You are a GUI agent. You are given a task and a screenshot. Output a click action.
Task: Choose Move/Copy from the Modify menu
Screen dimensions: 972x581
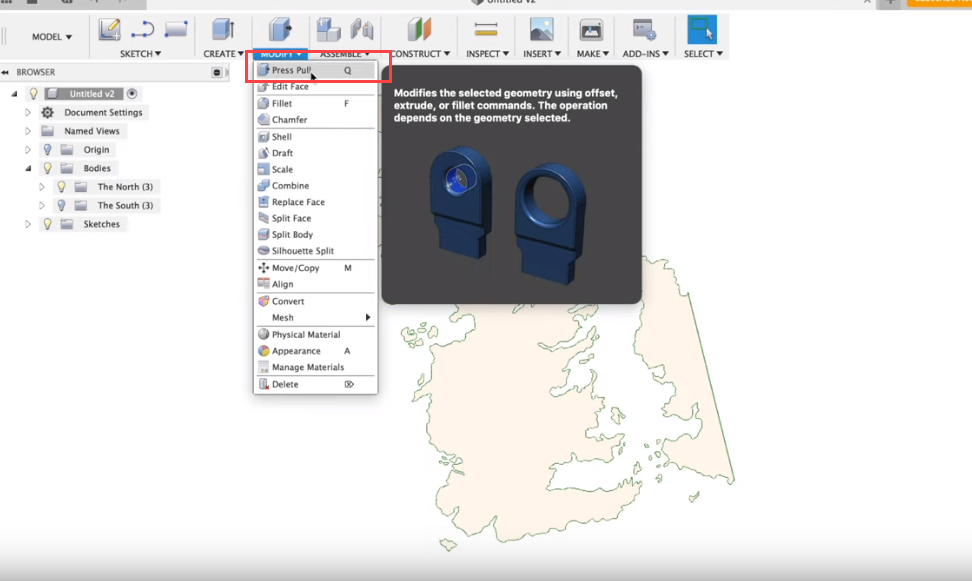(315, 268)
